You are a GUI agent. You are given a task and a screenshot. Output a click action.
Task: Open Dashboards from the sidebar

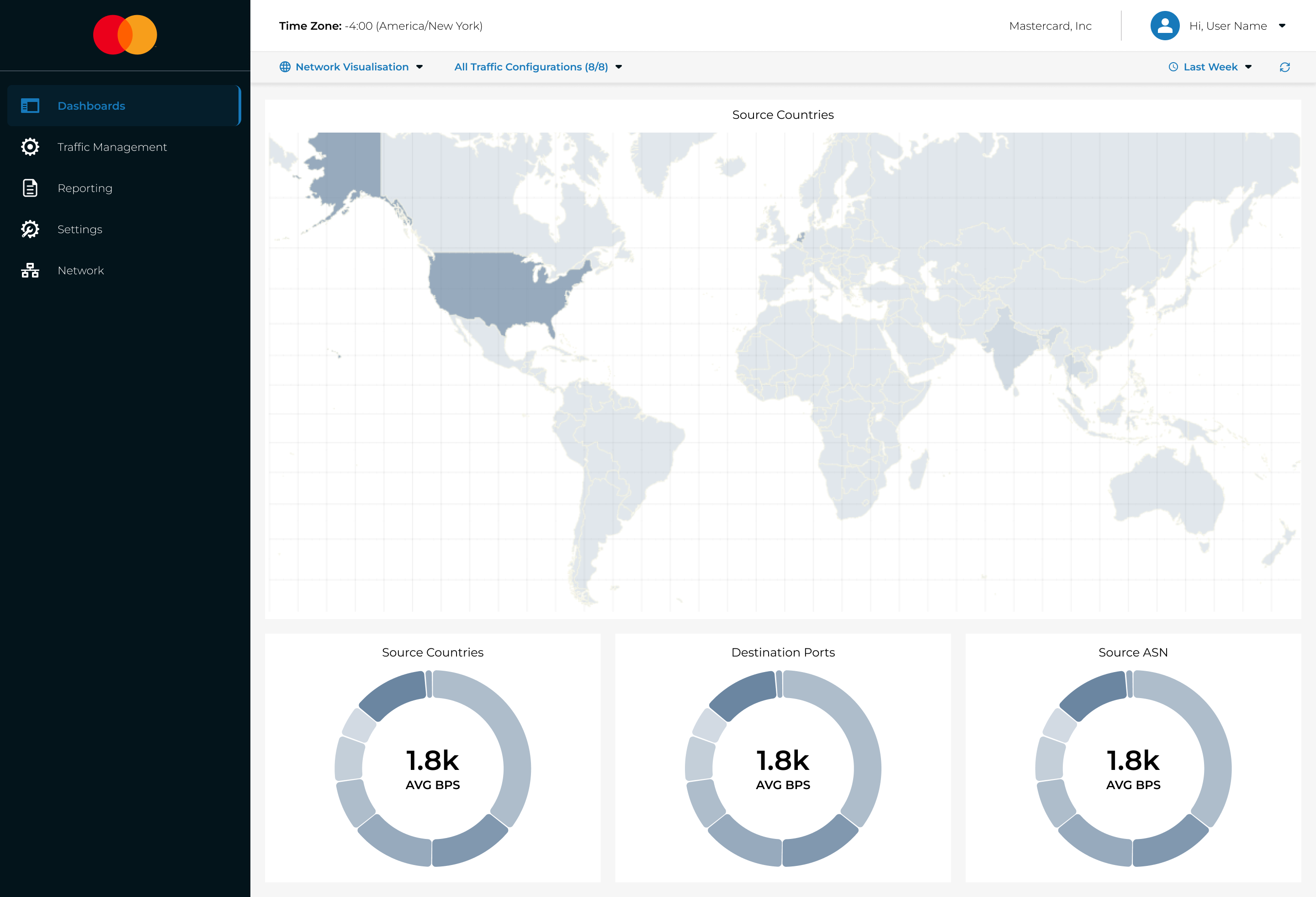(x=124, y=106)
